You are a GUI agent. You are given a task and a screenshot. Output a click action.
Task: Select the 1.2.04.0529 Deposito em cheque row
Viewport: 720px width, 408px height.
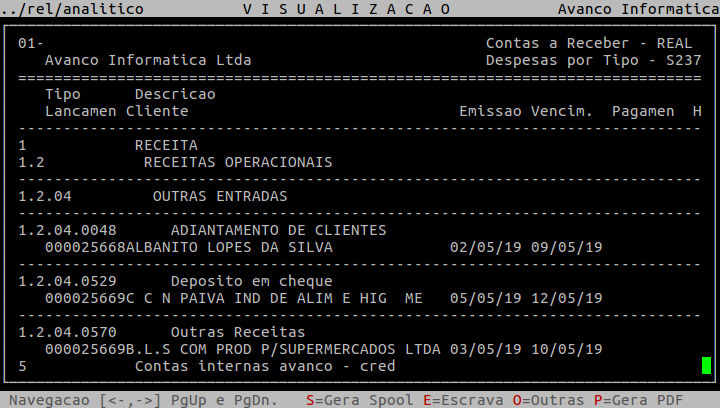click(x=175, y=281)
